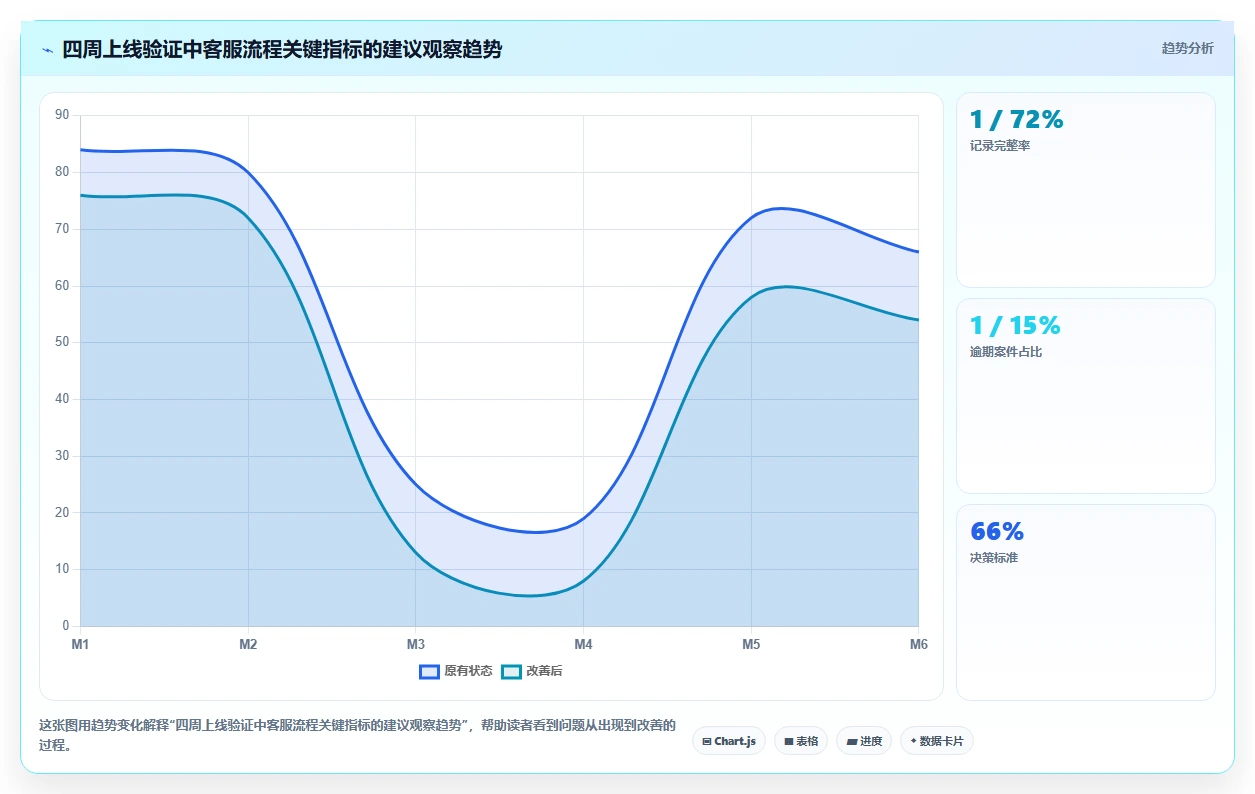1255x794 pixels.
Task: Click the 66% value text
Action: [997, 532]
